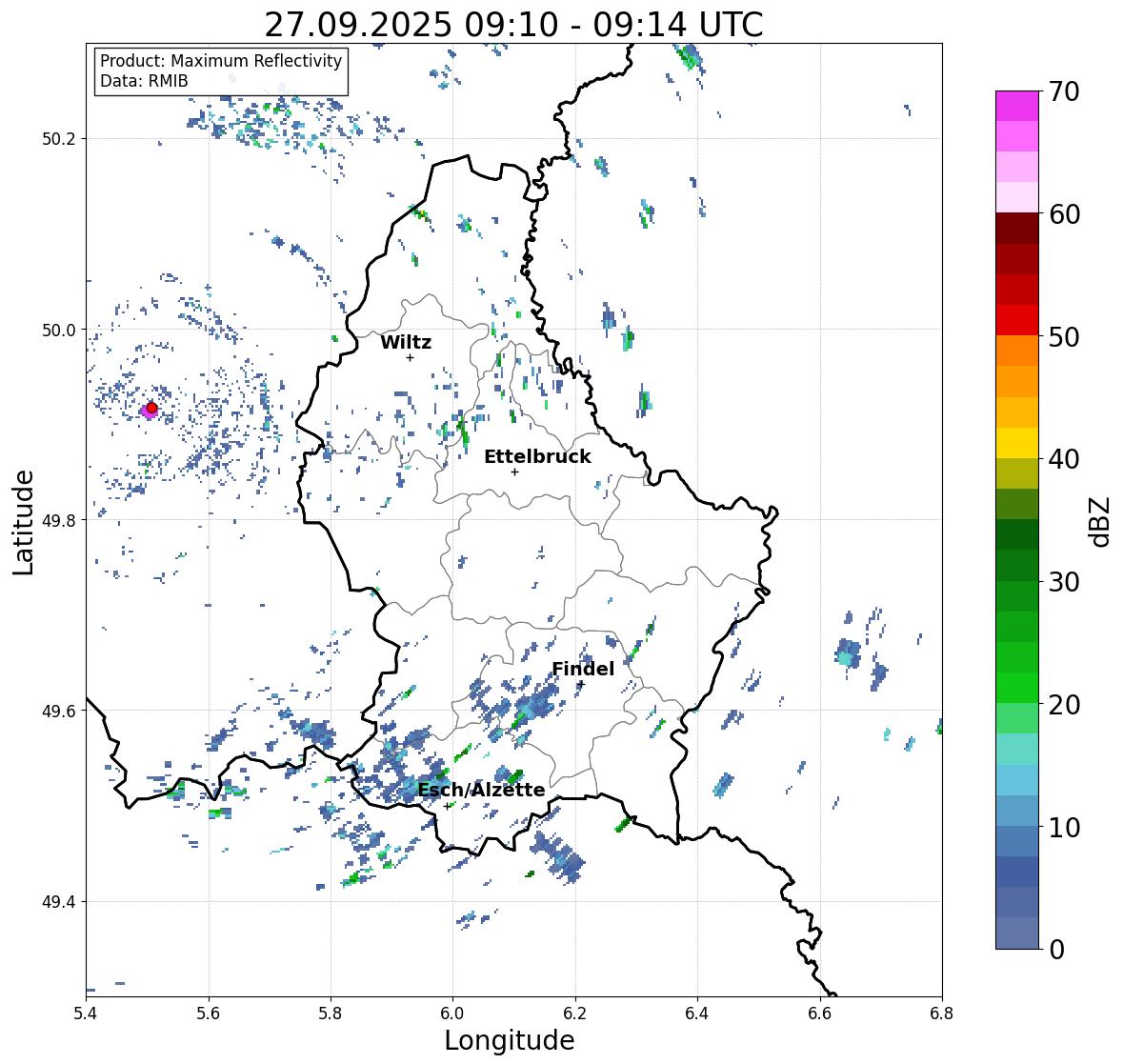Click the colorbar tick value 40
This screenshot has width=1123, height=1064.
[x=1064, y=459]
